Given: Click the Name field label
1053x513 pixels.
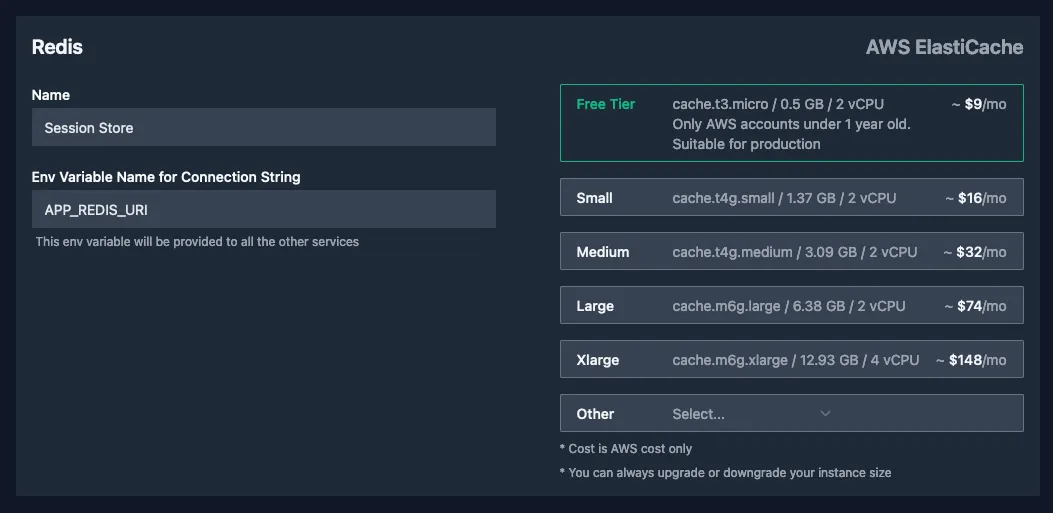Looking at the screenshot, I should [50, 95].
